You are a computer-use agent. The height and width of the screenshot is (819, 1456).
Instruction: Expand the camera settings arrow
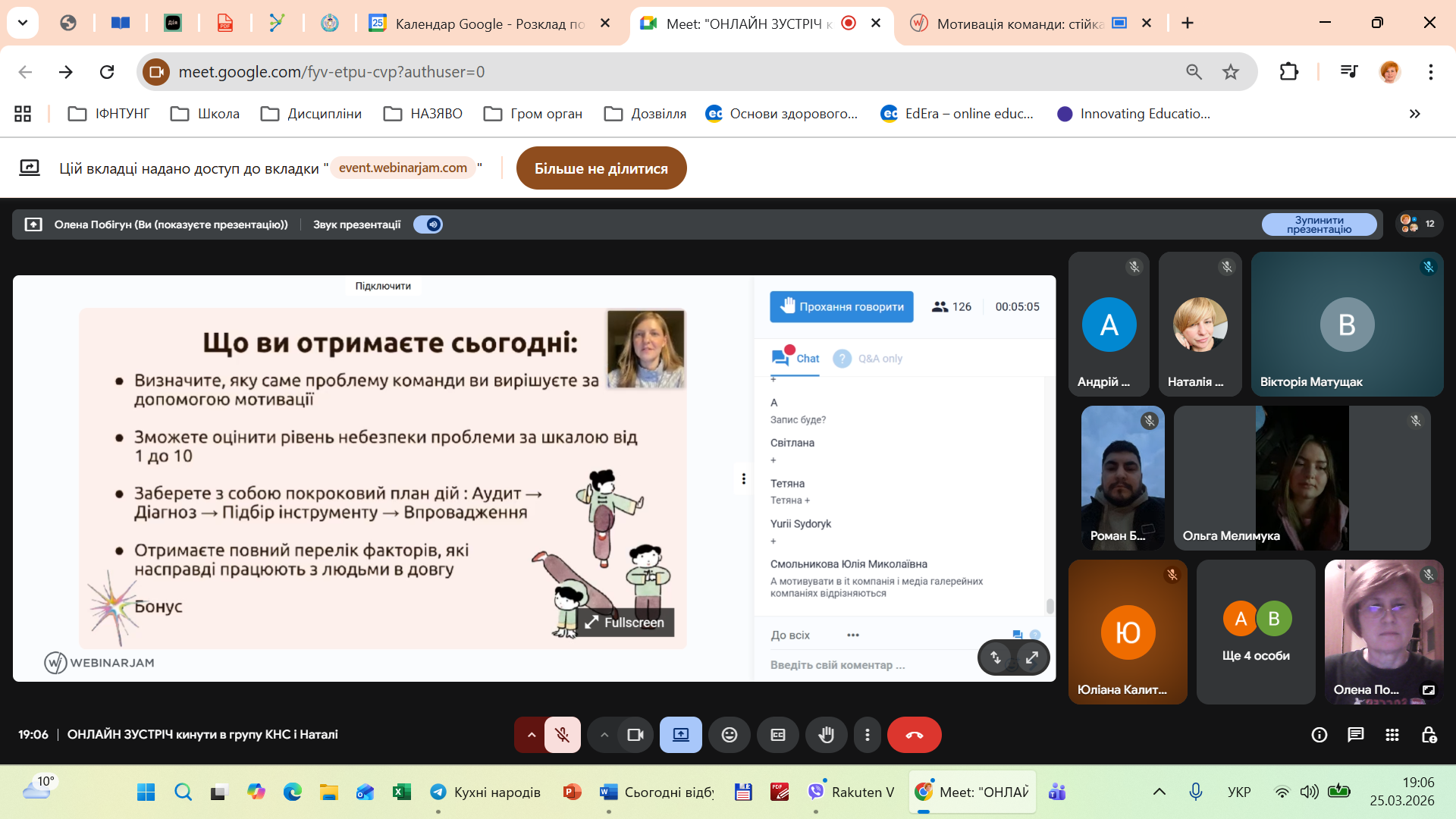(604, 735)
